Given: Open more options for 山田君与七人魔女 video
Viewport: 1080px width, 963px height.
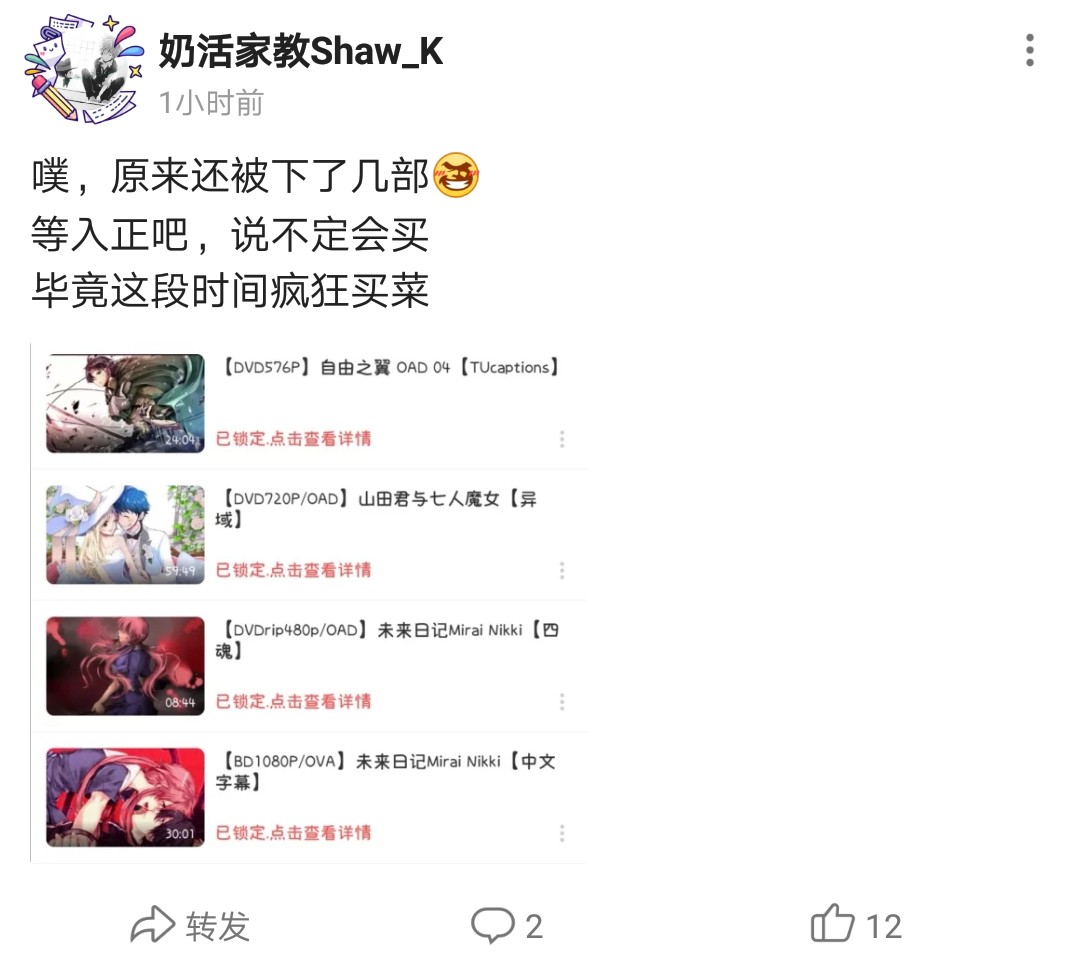Looking at the screenshot, I should click(562, 570).
